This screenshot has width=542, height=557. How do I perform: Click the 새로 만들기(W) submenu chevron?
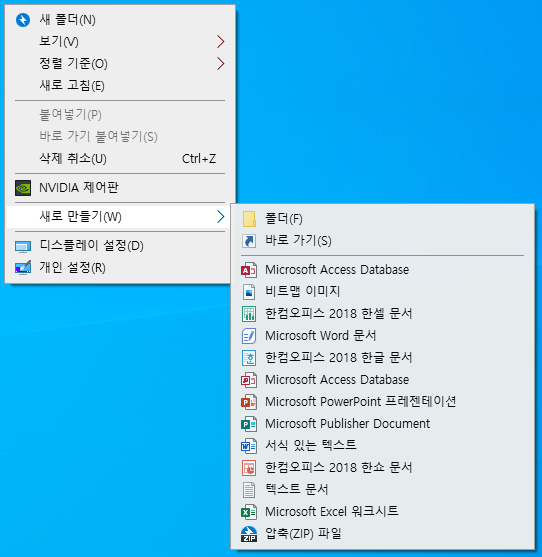[x=221, y=217]
